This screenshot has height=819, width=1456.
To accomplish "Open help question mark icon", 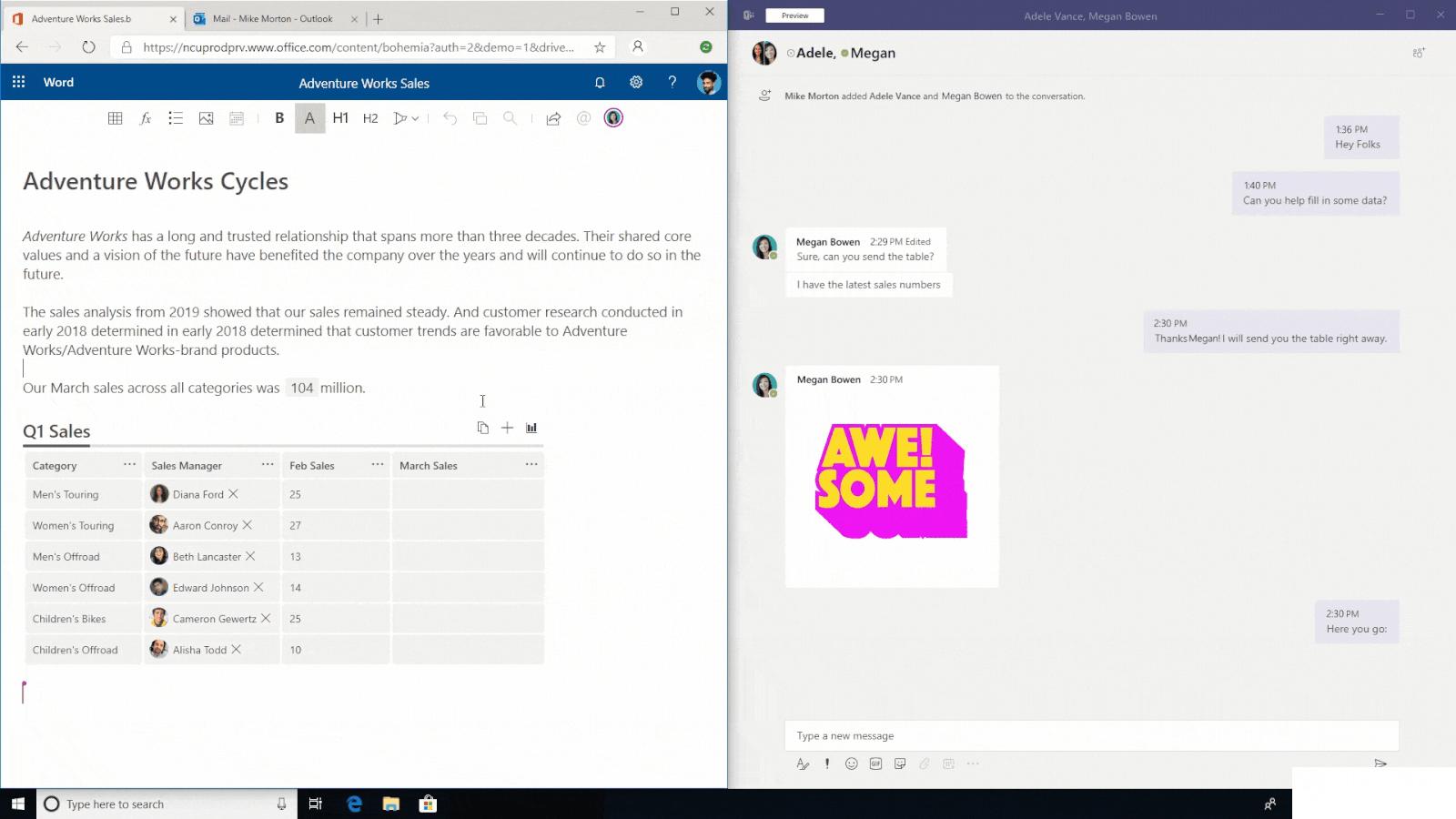I will [672, 82].
